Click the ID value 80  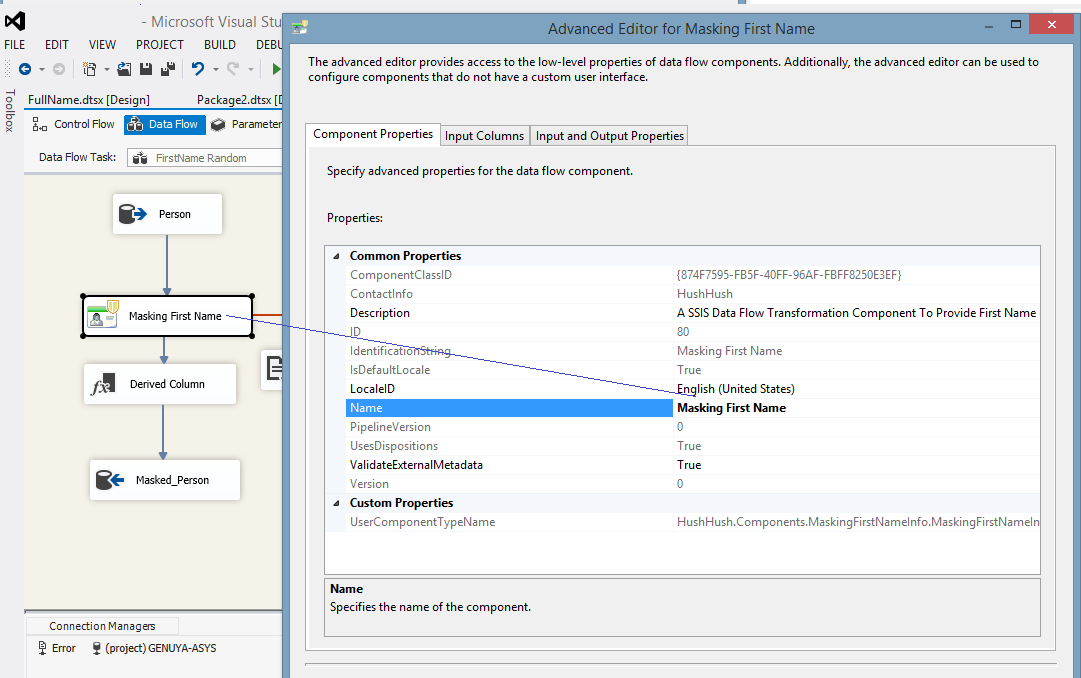click(683, 332)
